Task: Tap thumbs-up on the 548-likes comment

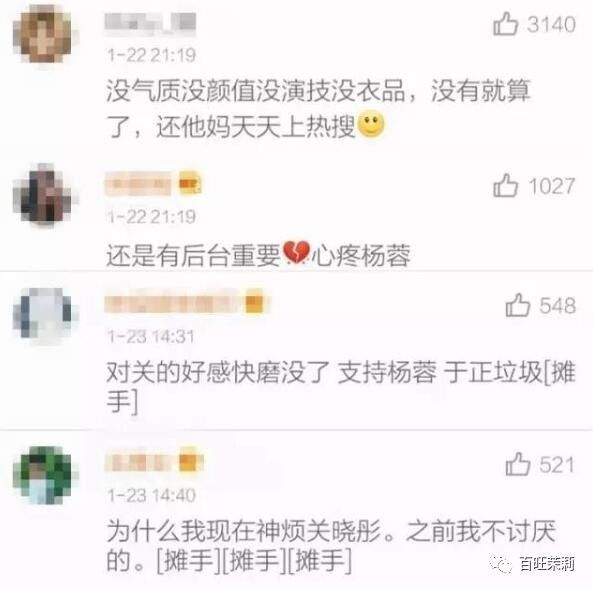Action: coord(517,305)
